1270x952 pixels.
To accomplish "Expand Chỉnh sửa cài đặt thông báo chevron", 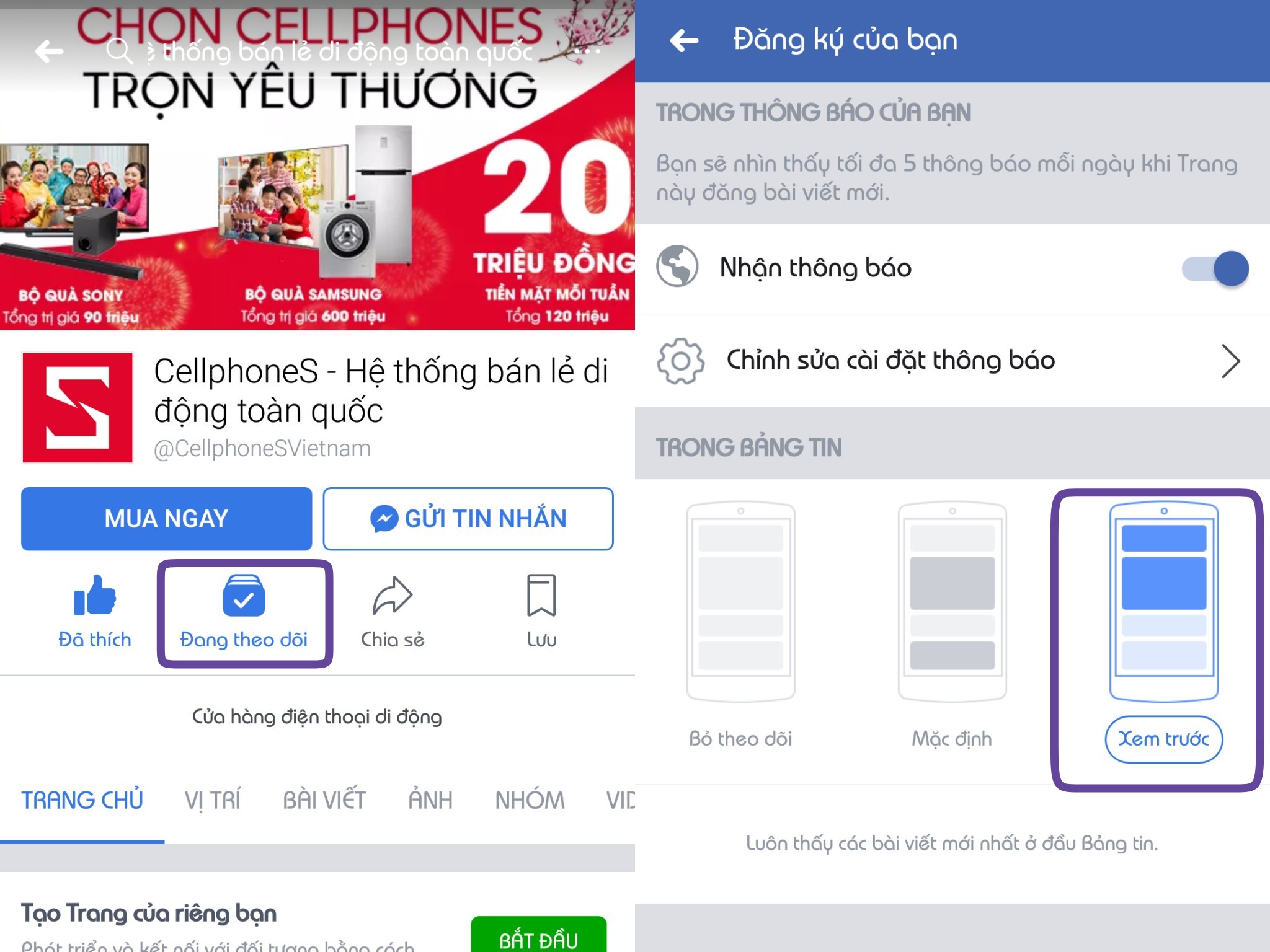I will [x=1230, y=361].
